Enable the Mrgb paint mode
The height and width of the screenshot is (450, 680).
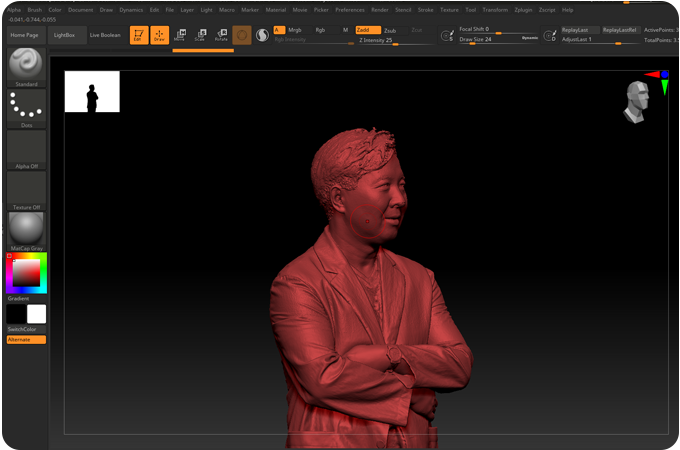point(295,30)
